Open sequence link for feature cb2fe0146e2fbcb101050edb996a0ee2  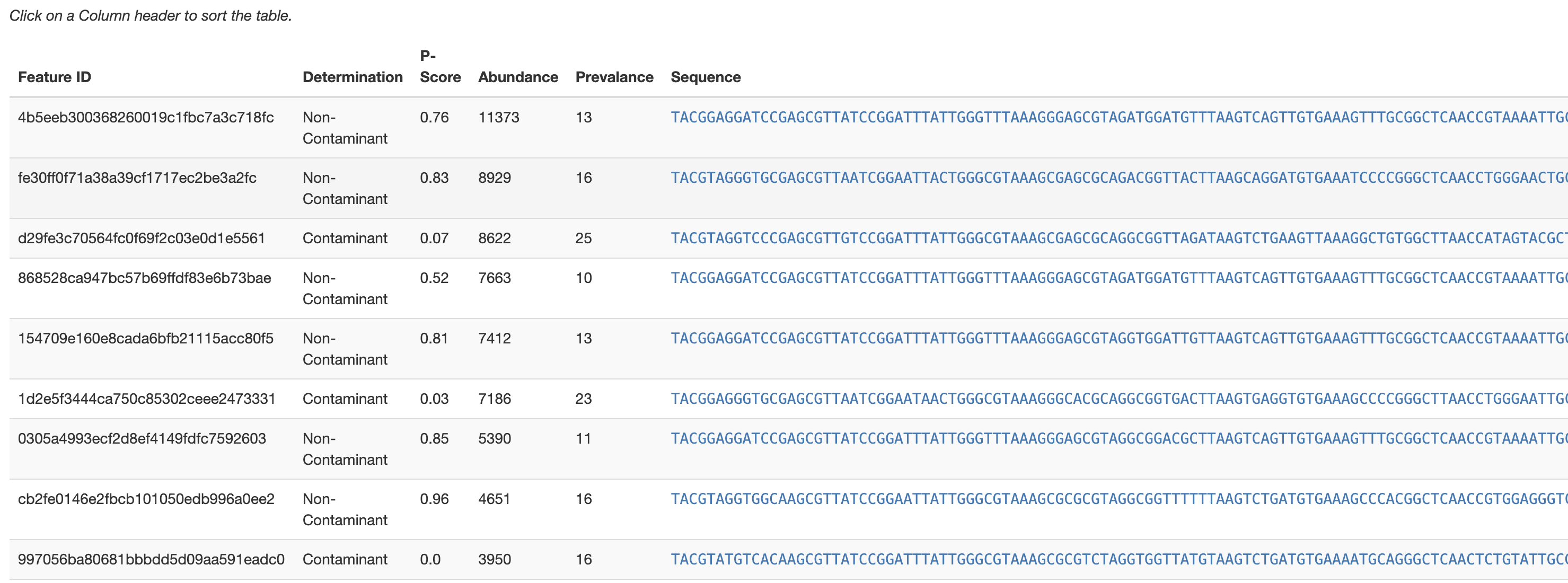(x=1119, y=499)
